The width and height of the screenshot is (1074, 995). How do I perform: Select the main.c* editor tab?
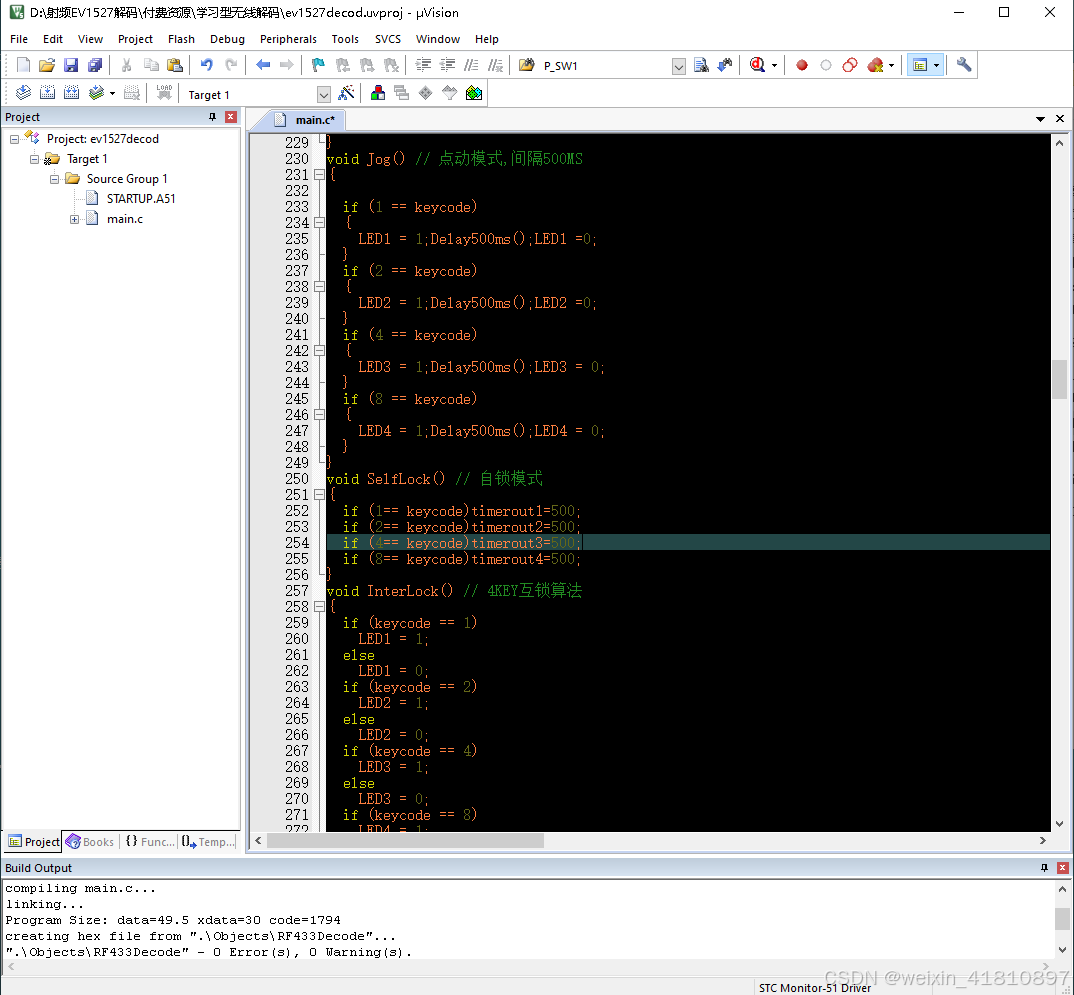[x=305, y=120]
